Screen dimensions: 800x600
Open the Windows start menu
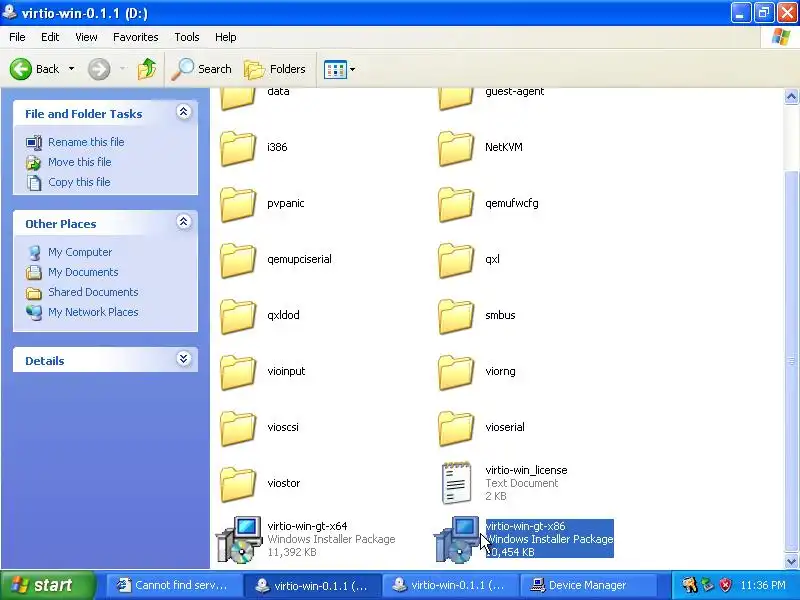click(x=48, y=585)
